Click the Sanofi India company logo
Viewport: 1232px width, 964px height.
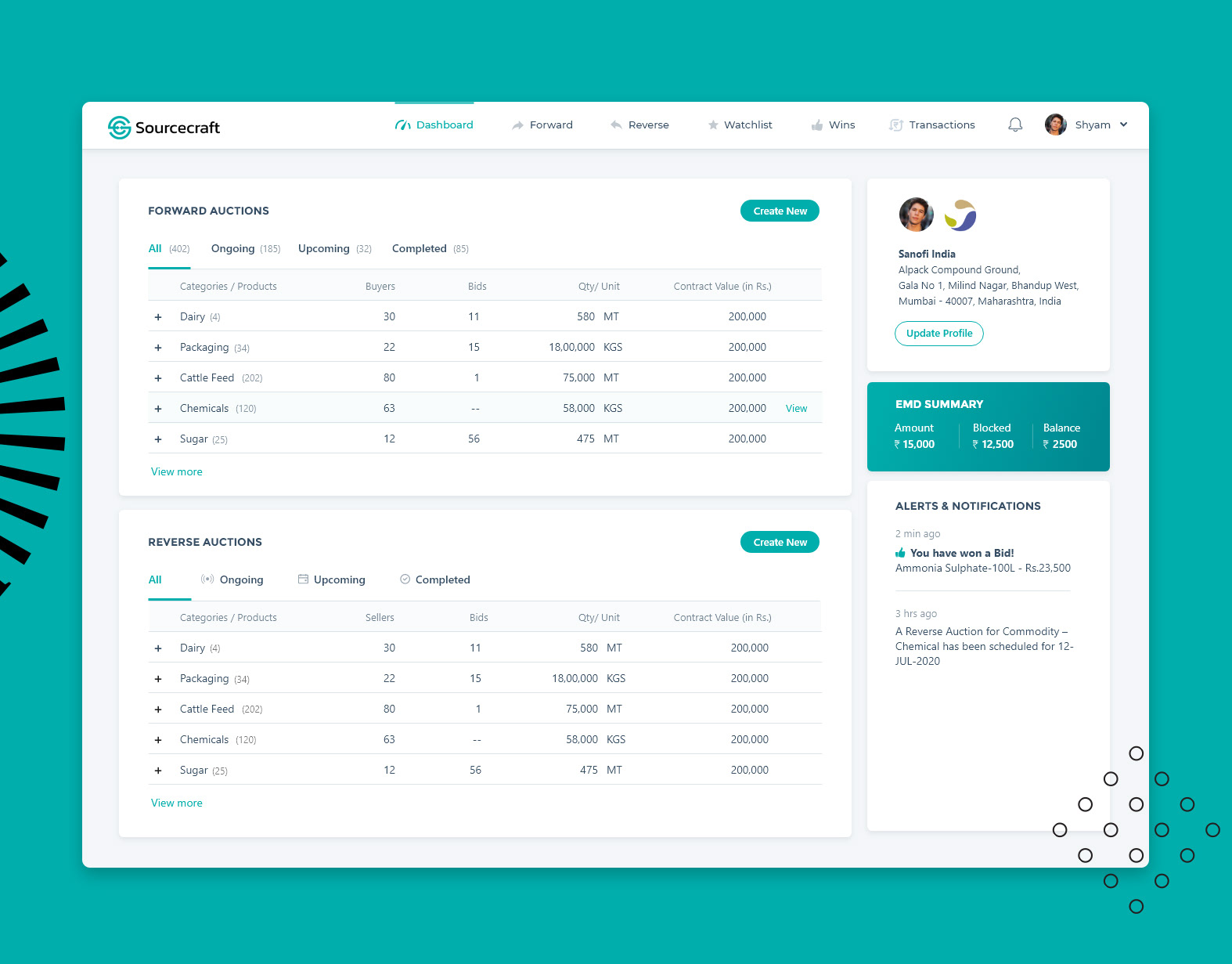960,215
